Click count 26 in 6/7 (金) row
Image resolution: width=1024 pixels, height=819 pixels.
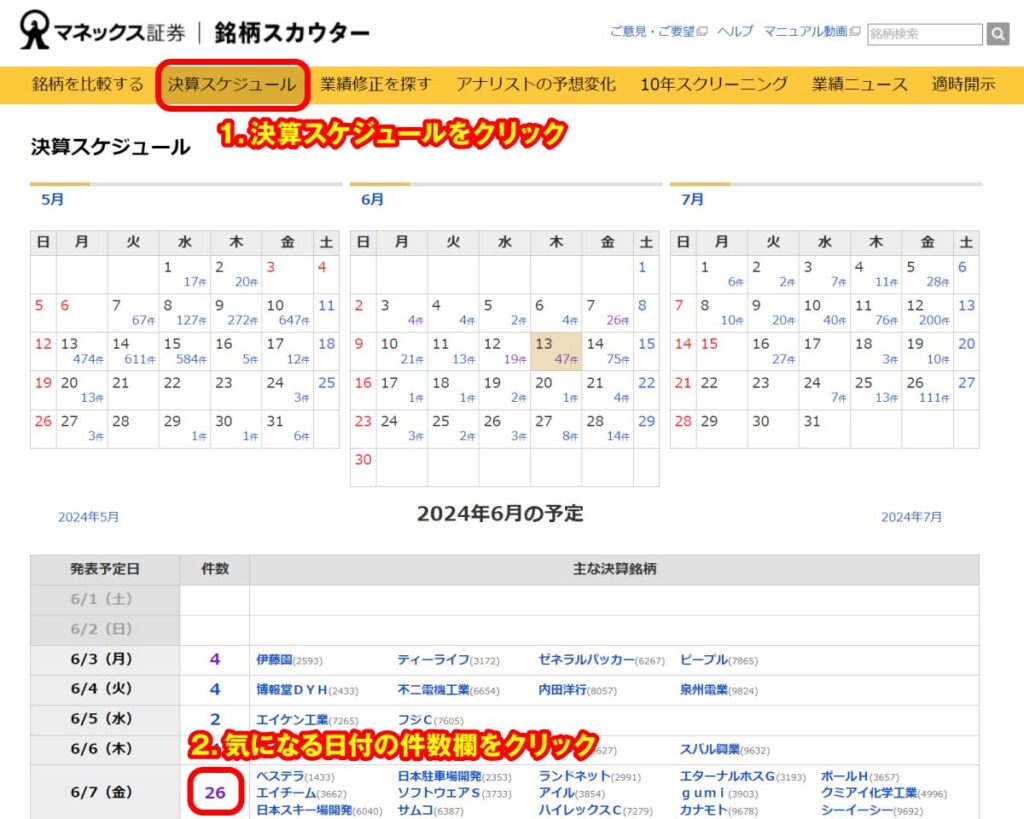pyautogui.click(x=216, y=793)
